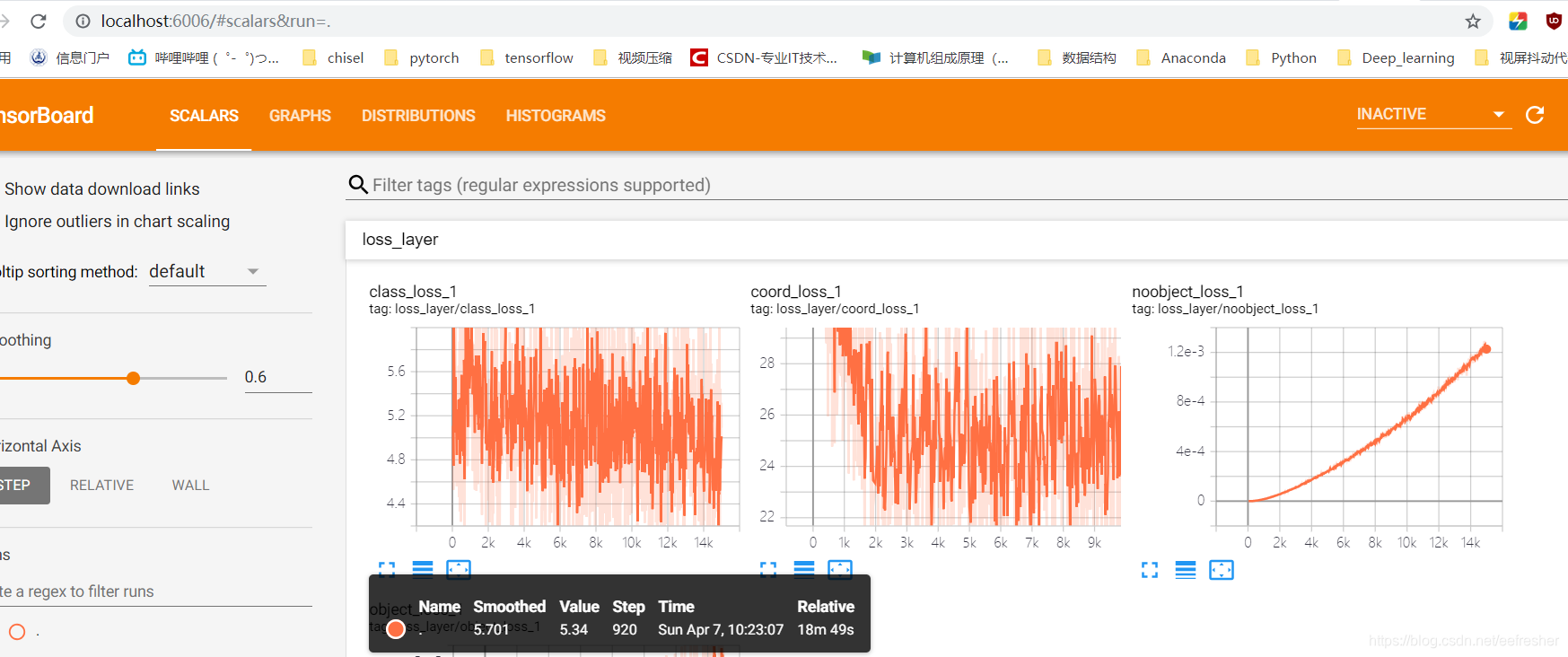The width and height of the screenshot is (1568, 657).
Task: Toggle y-axis log scale for class_loss_1
Action: (x=423, y=569)
